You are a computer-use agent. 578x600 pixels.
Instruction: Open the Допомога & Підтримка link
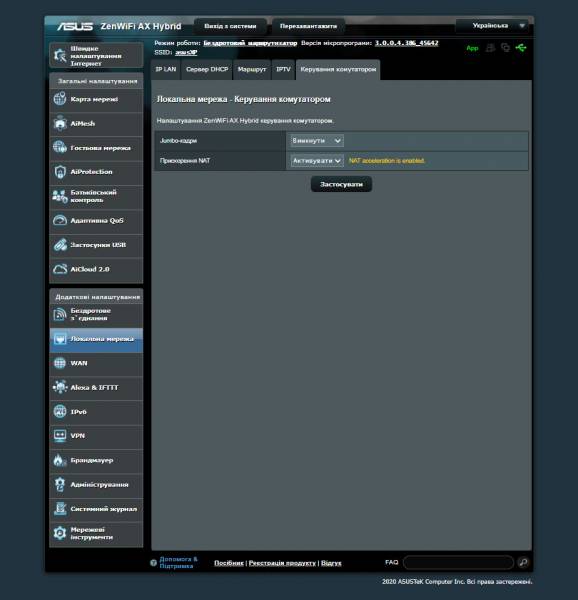point(178,562)
